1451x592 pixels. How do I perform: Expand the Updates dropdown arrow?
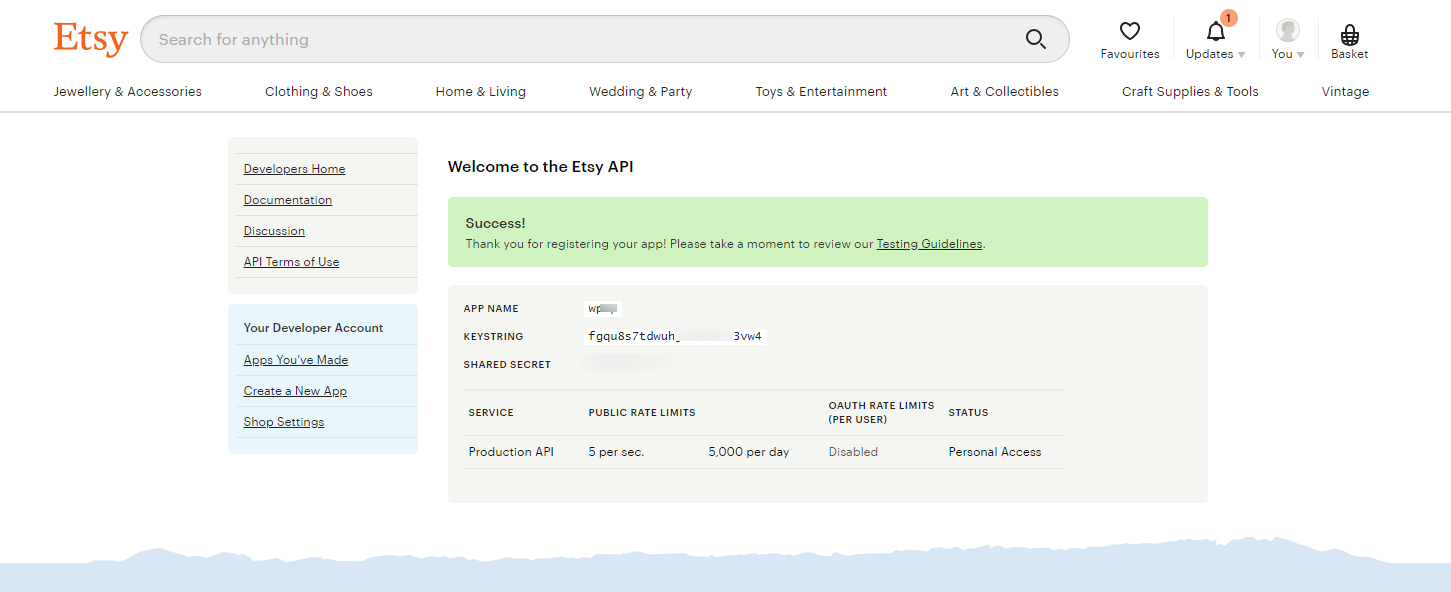[1241, 55]
